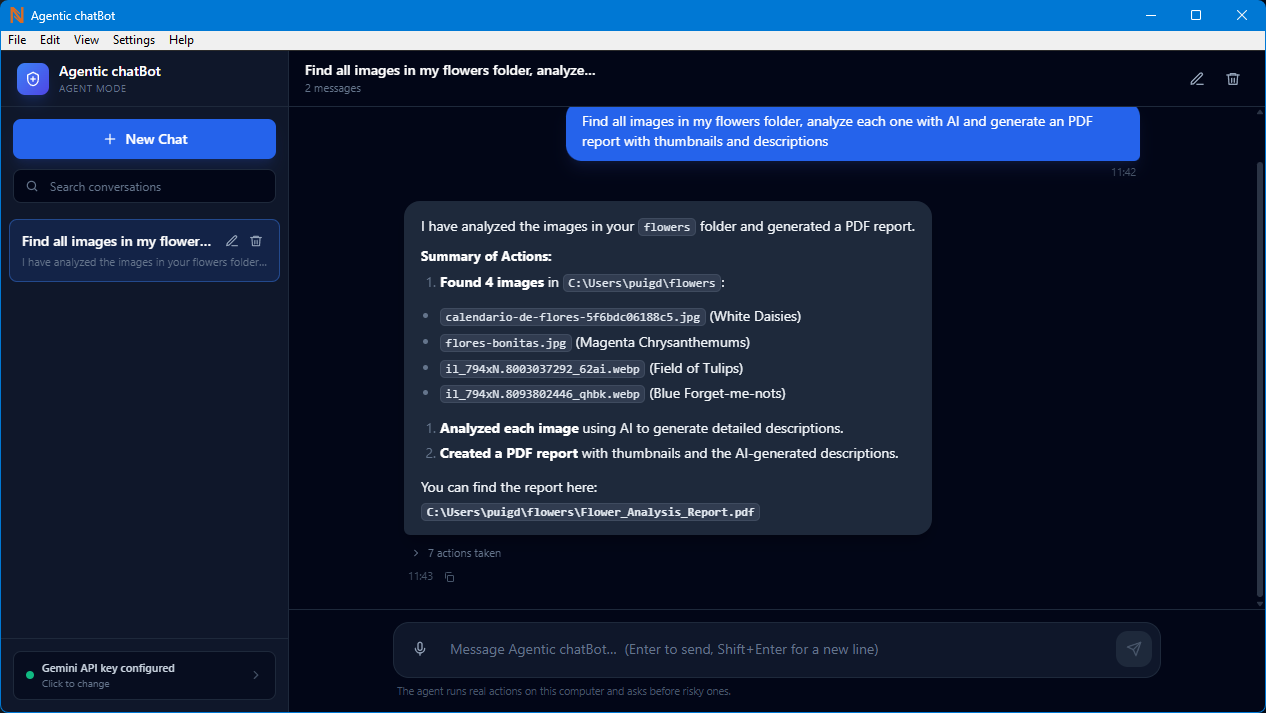
Task: Minimize the Agentic chatBot window
Action: (1150, 15)
